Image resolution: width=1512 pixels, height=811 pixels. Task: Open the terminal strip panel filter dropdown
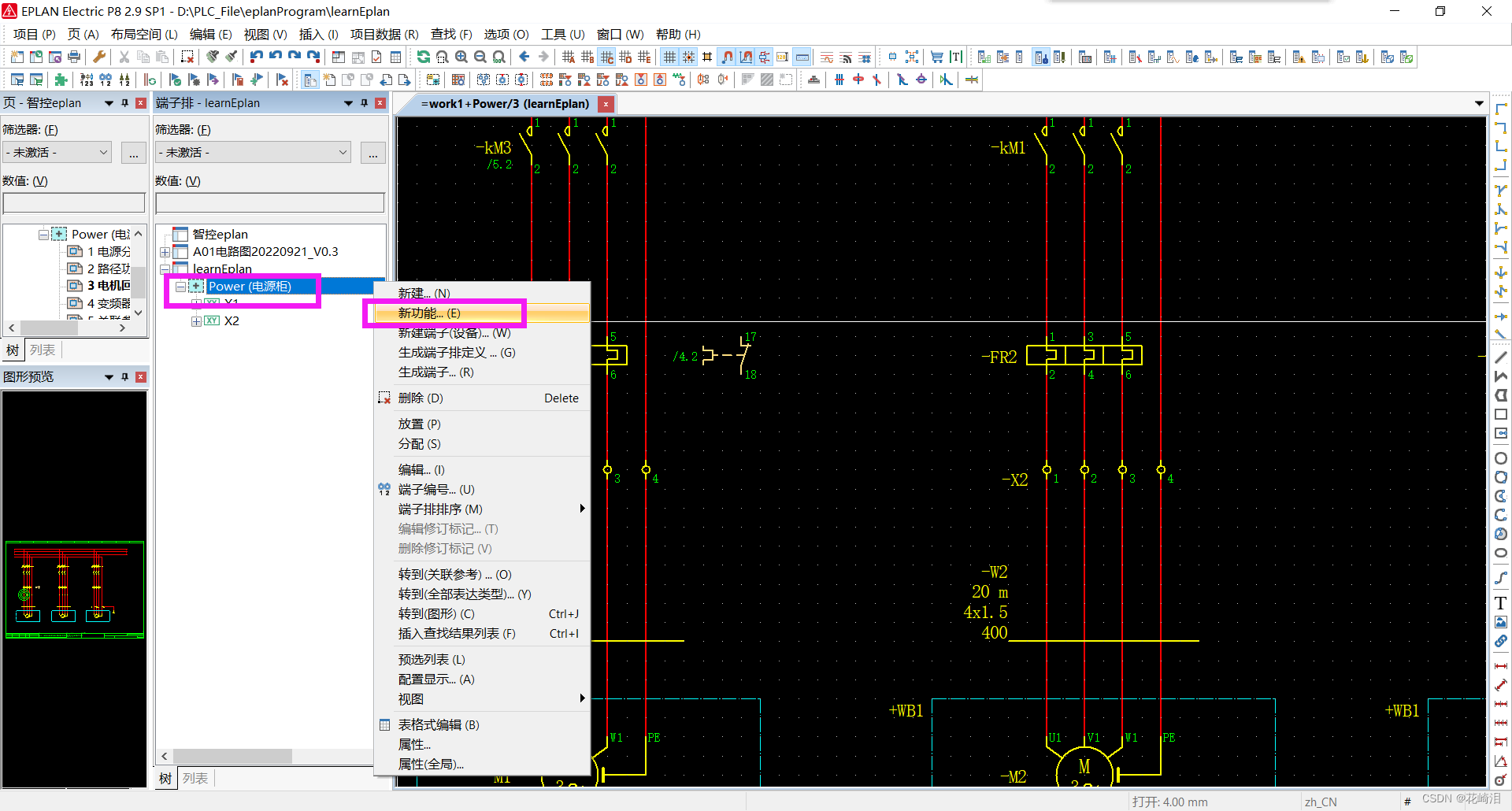[254, 153]
